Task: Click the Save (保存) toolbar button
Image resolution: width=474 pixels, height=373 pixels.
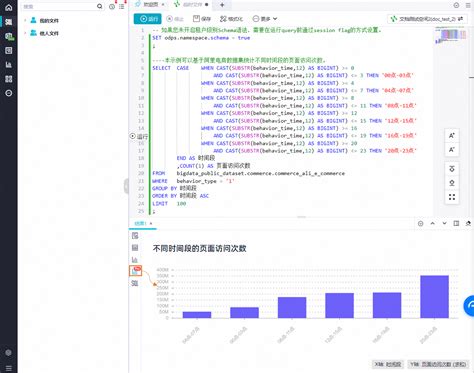Action: click(202, 19)
